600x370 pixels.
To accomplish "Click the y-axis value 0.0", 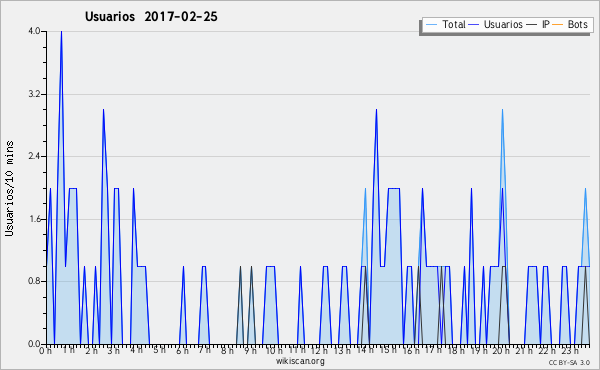I will 34,344.
